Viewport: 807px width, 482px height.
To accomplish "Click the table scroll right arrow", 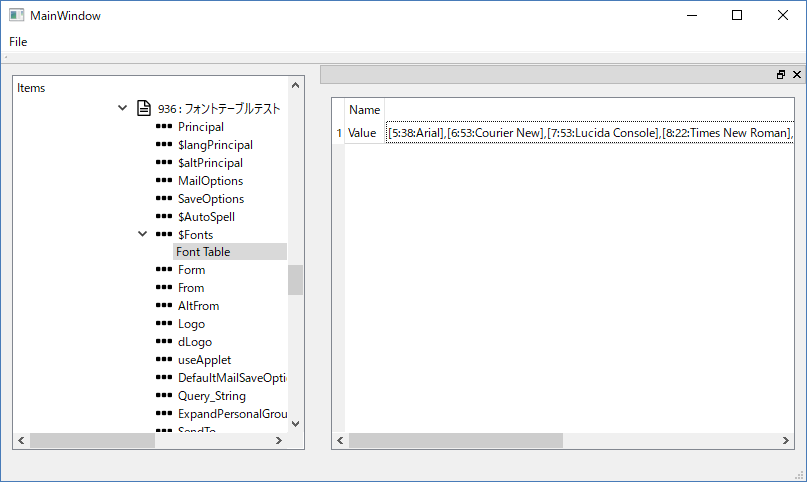I will click(785, 440).
